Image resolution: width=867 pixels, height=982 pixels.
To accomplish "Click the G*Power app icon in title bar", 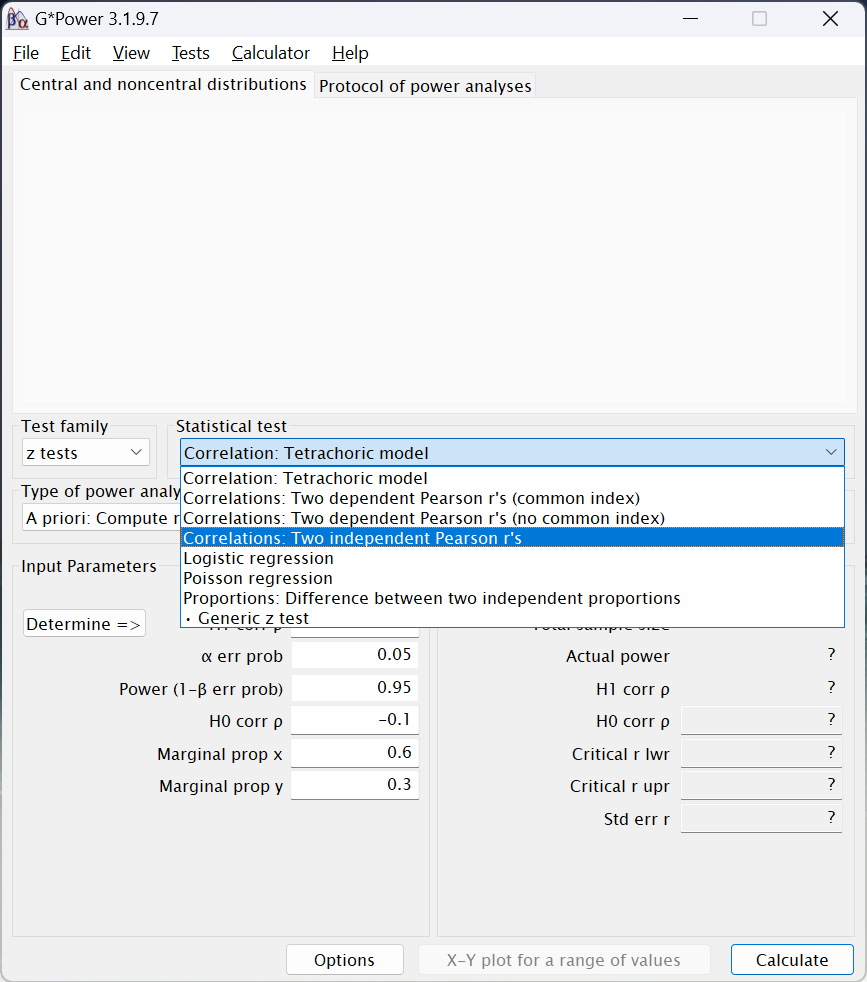I will (x=17, y=19).
